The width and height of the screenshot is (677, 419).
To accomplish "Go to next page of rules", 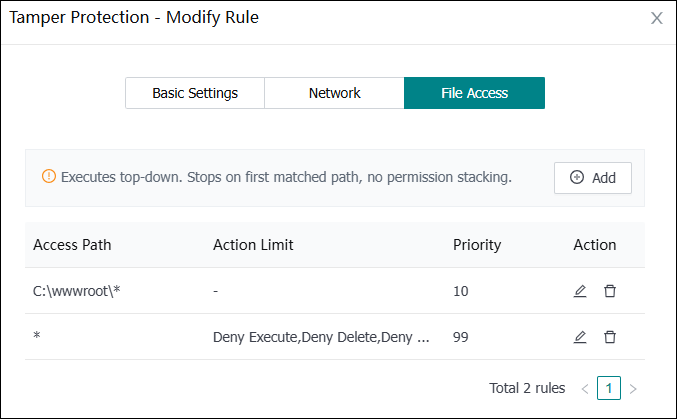I will point(632,388).
